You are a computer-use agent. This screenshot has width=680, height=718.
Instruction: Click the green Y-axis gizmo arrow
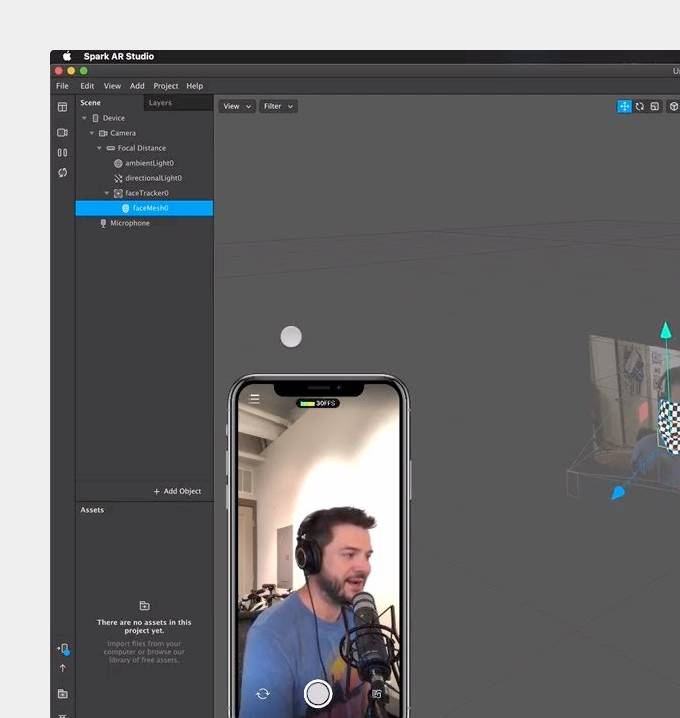pyautogui.click(x=666, y=331)
